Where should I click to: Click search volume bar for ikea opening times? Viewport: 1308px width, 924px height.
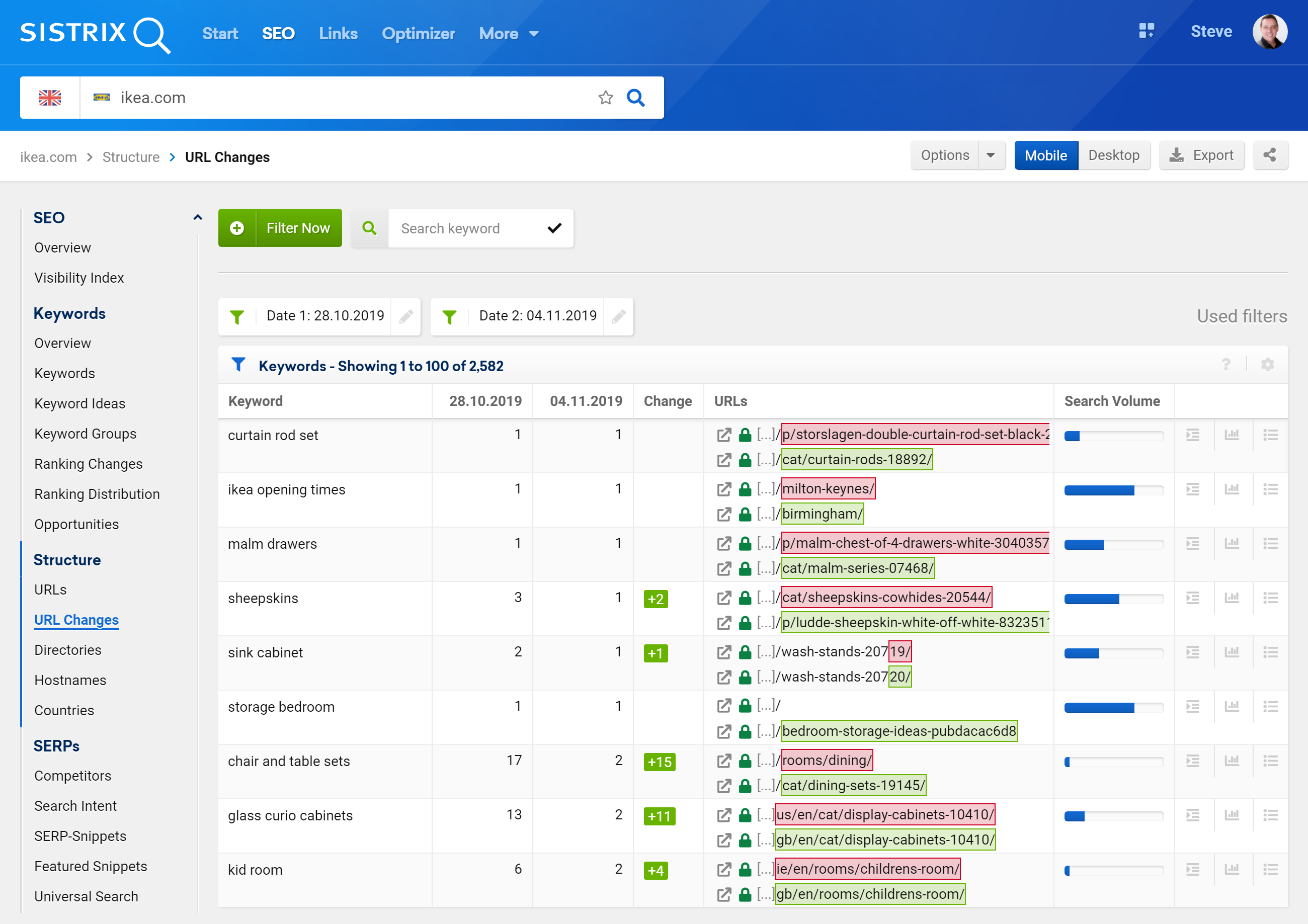tap(1114, 490)
